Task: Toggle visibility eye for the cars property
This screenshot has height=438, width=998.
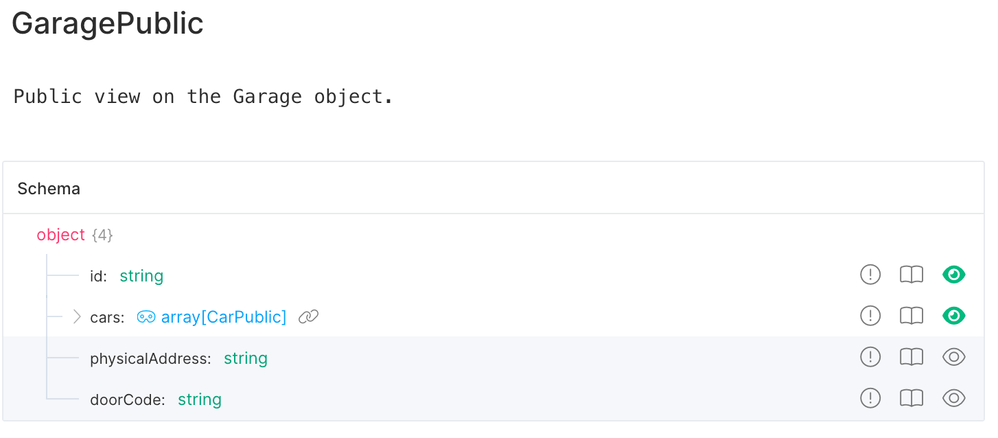Action: click(x=954, y=316)
